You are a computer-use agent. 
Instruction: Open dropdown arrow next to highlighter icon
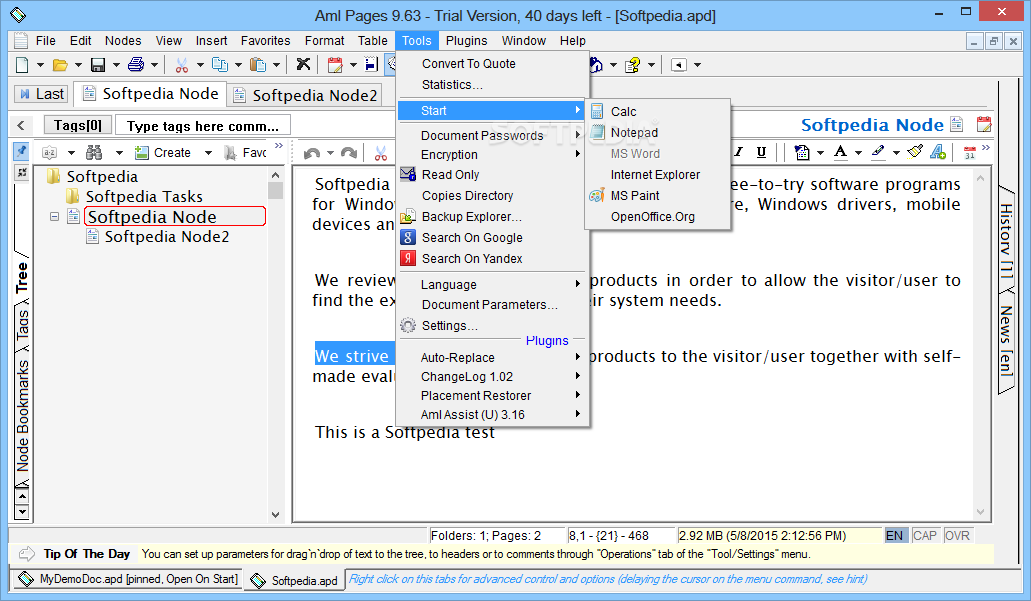click(x=896, y=153)
